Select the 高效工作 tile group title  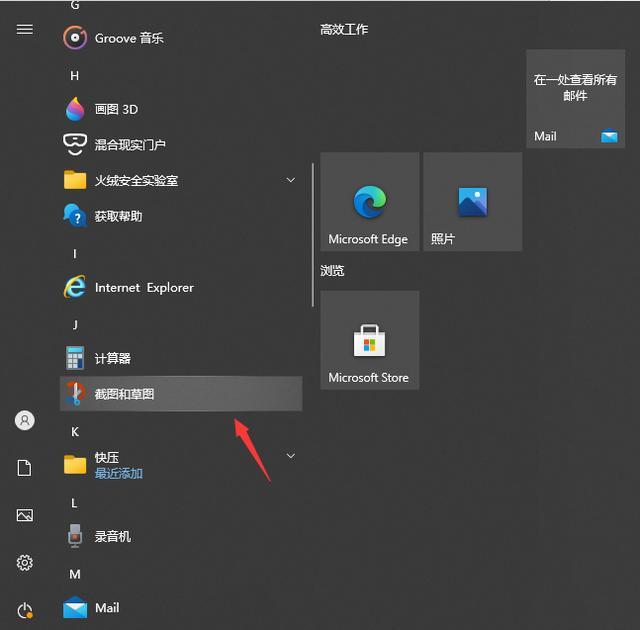tap(344, 29)
